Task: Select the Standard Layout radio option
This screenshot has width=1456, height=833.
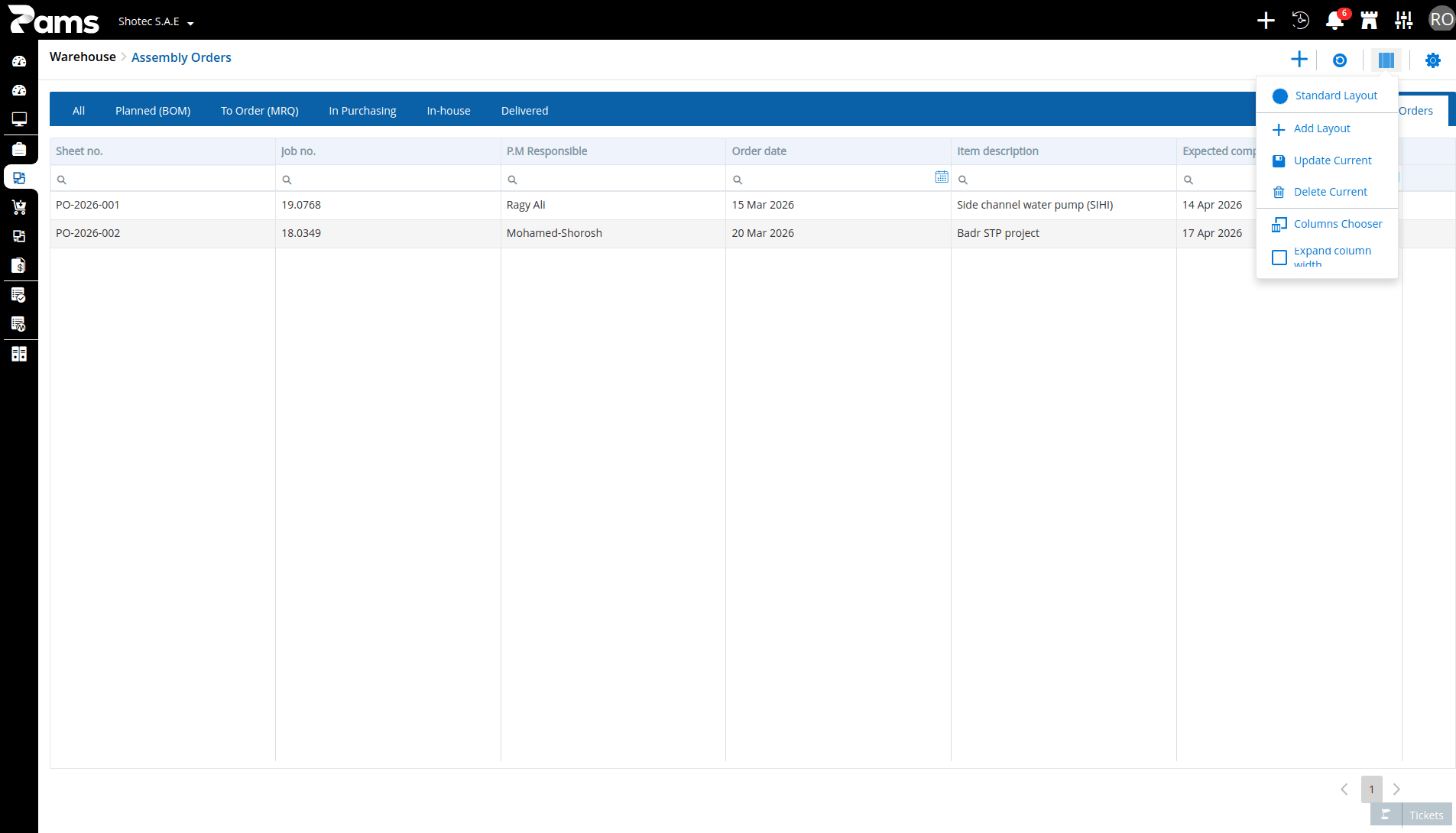Action: (x=1280, y=96)
